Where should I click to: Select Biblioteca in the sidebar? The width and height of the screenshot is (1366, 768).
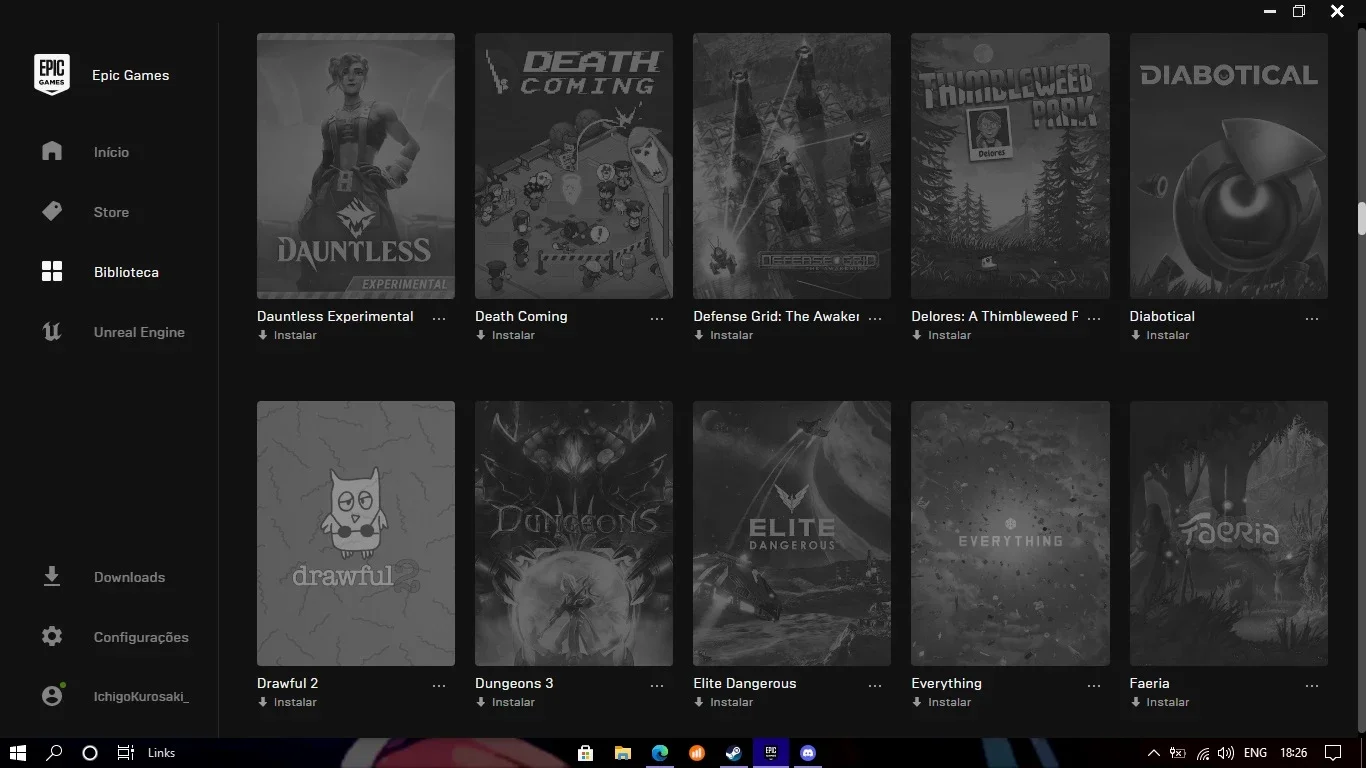click(126, 272)
